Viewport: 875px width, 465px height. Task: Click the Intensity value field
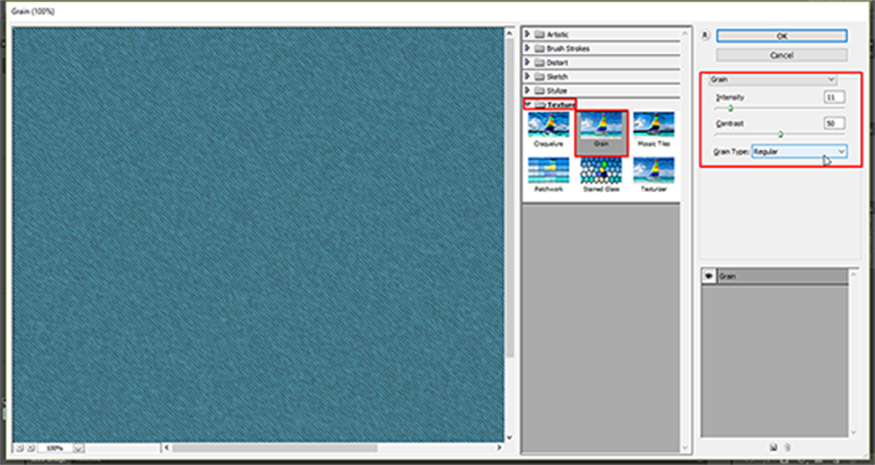[834, 97]
